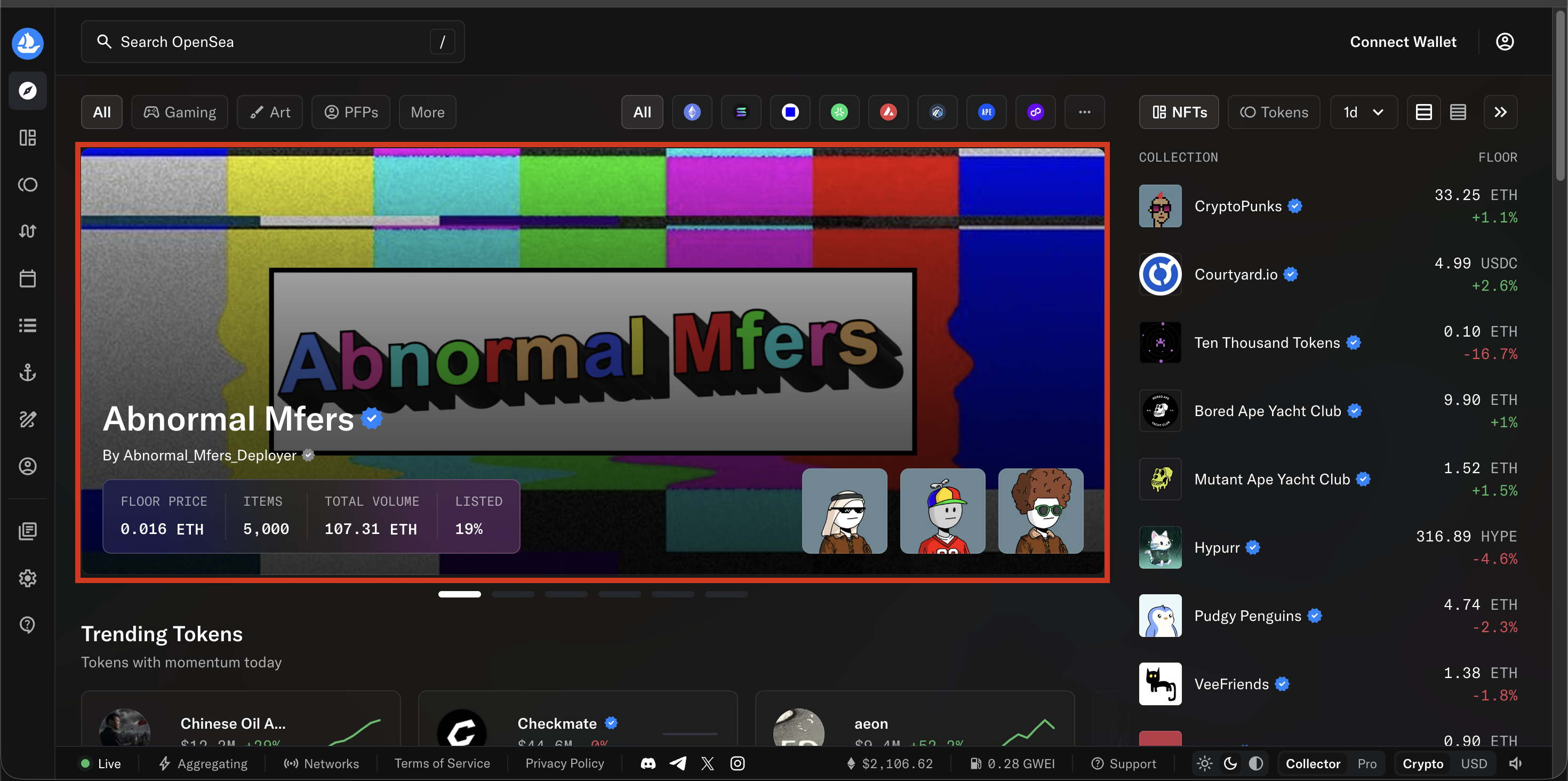Select the Gaming category tab
1568x781 pixels.
tap(180, 112)
